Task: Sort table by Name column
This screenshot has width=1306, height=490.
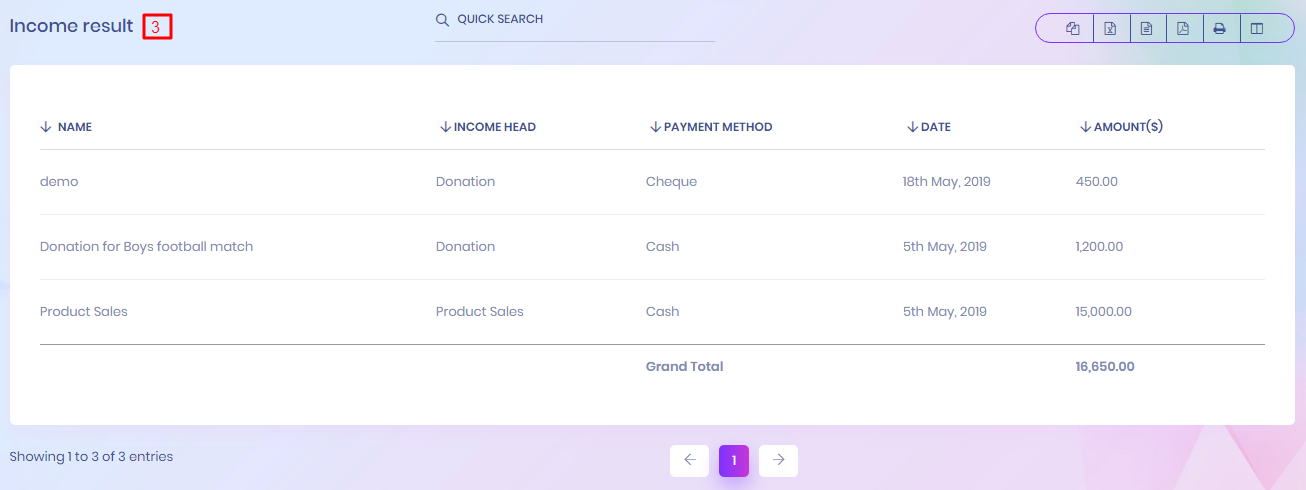Action: [74, 127]
